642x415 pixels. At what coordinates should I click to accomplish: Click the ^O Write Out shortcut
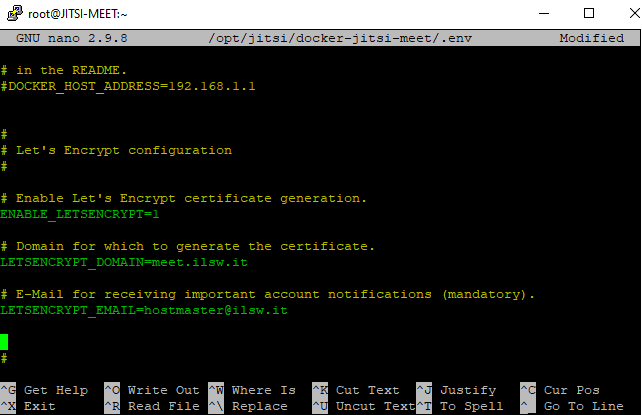pyautogui.click(x=152, y=390)
